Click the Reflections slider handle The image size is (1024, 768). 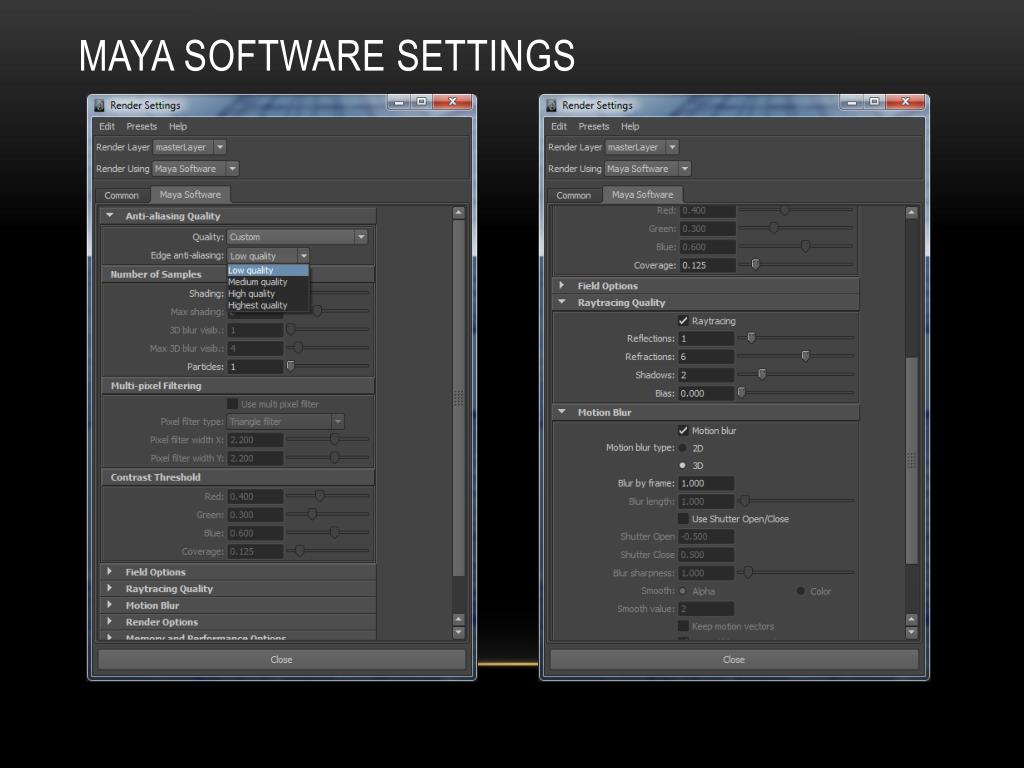pos(751,338)
